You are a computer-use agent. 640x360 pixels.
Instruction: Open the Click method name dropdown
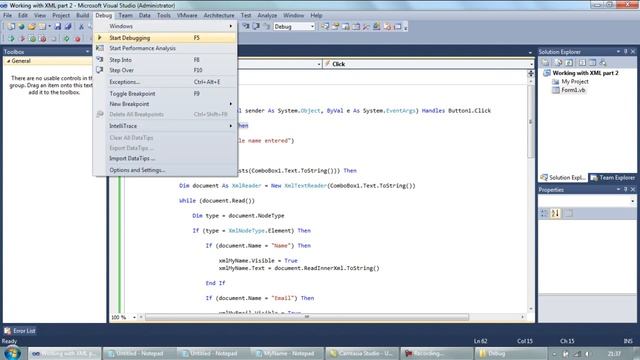click(x=531, y=64)
